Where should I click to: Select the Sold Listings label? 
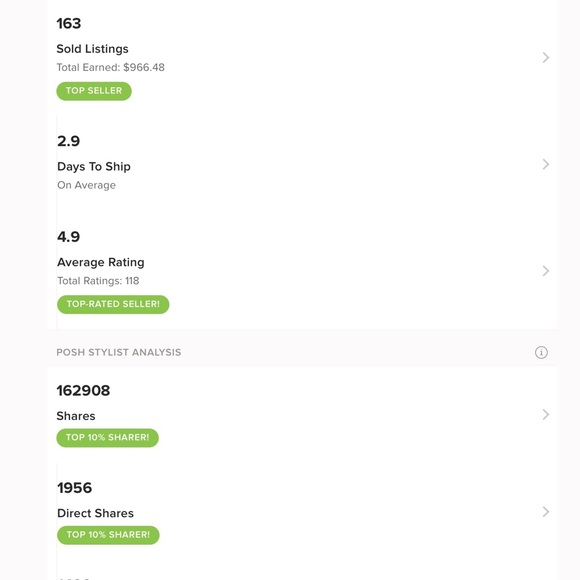coord(92,49)
